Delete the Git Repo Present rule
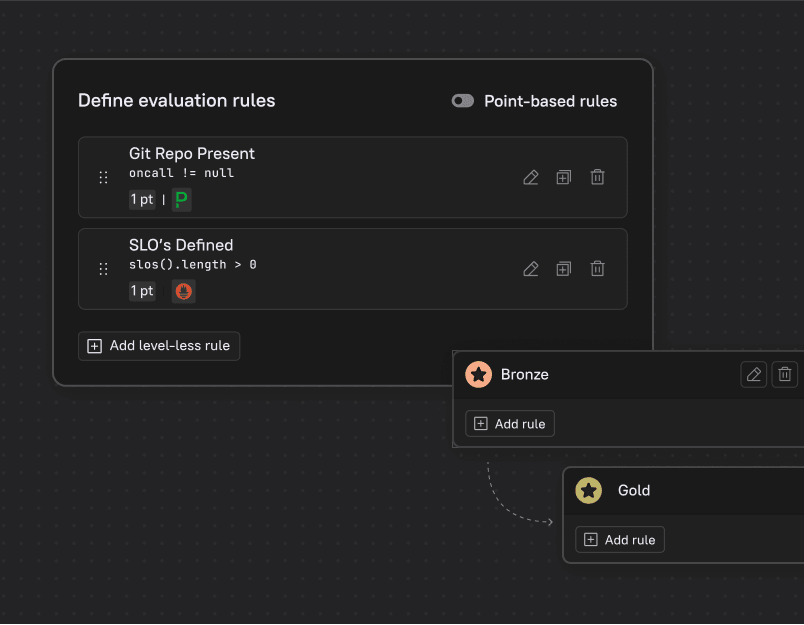The width and height of the screenshot is (804, 625). click(x=597, y=177)
